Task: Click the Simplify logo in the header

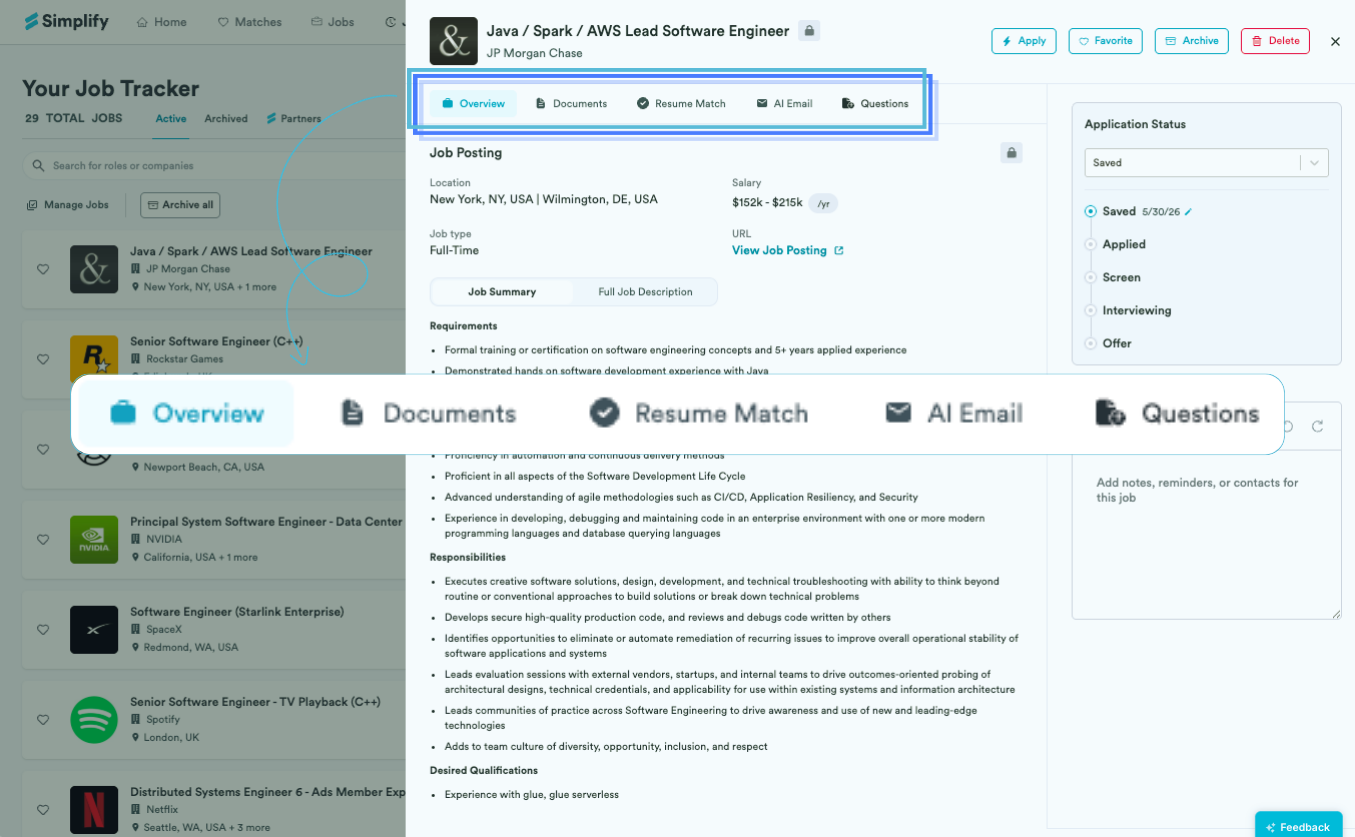Action: click(x=66, y=21)
